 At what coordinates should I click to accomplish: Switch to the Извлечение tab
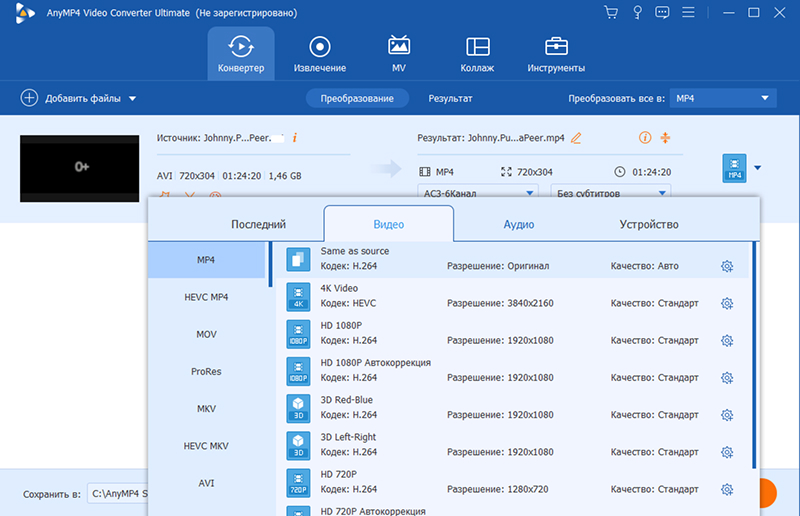tap(319, 54)
